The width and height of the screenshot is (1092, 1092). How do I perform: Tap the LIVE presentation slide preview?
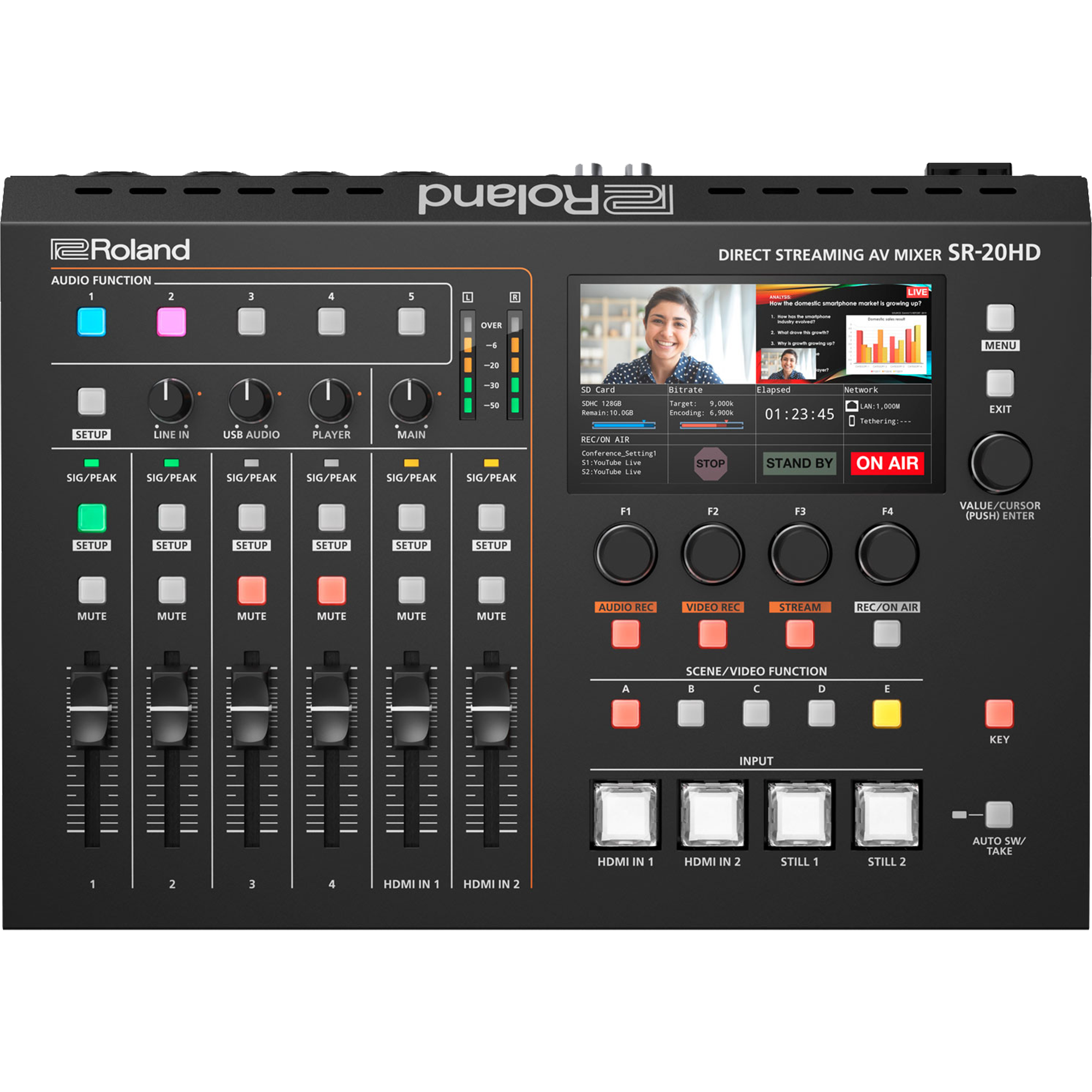[844, 334]
